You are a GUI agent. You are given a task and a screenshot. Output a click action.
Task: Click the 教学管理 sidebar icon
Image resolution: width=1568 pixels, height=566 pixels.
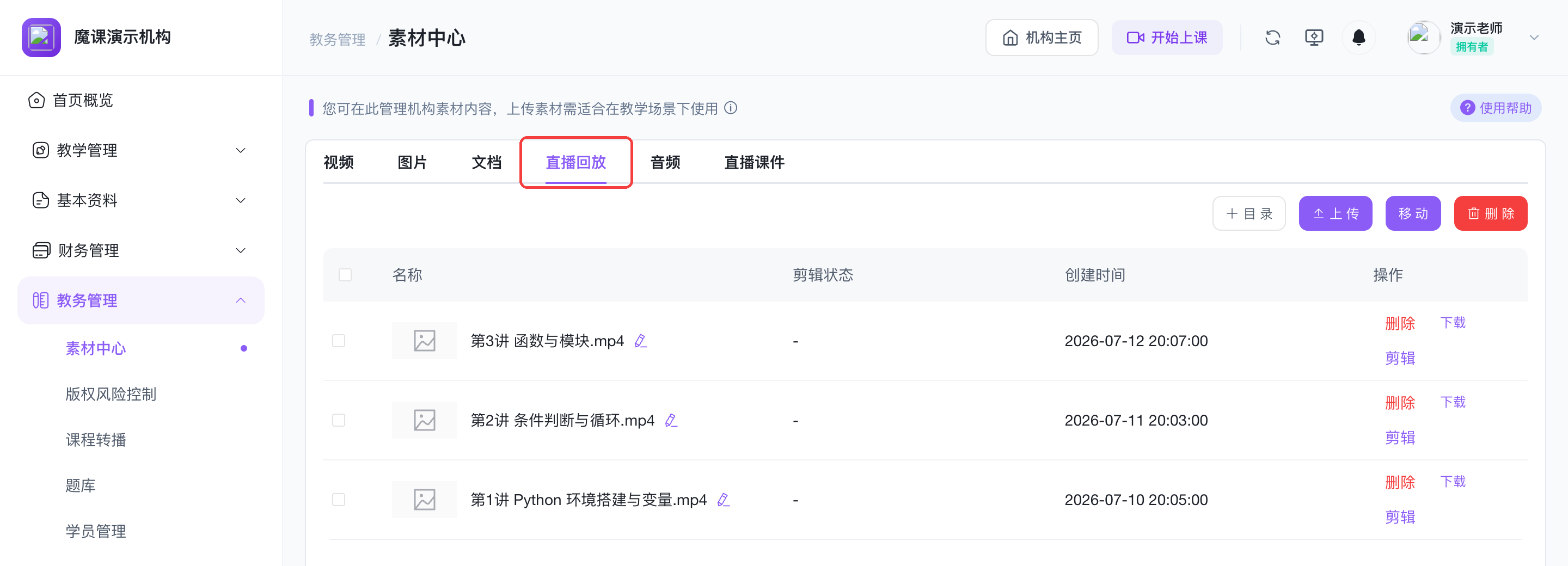41,150
